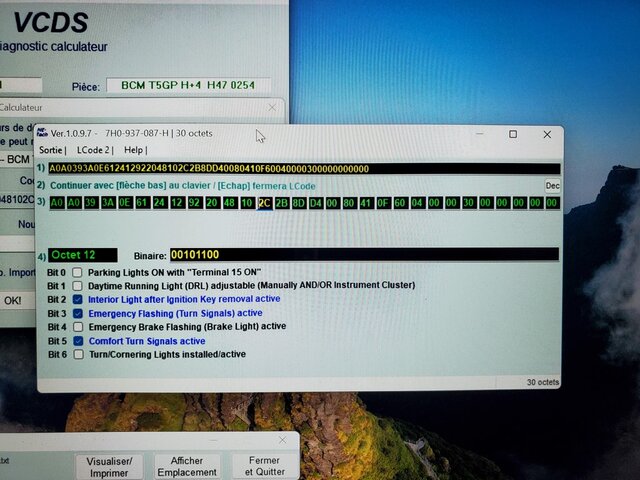Viewport: 640px width, 480px height.
Task: Click the OK! button in VCDS coding window
Action: pos(14,301)
